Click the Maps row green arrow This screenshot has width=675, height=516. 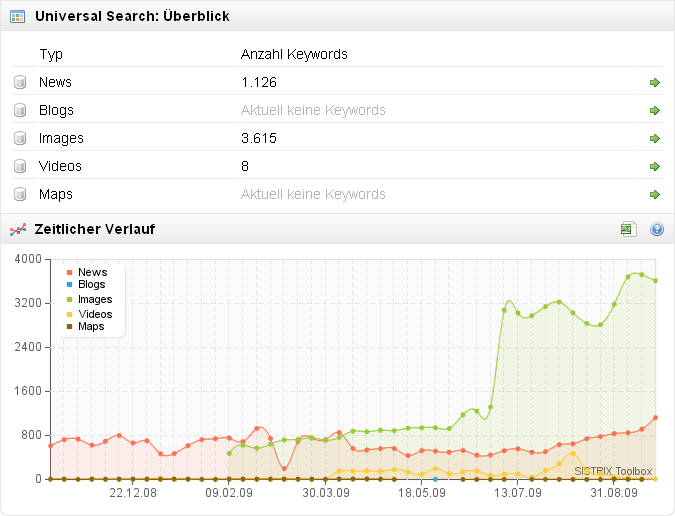(x=655, y=194)
